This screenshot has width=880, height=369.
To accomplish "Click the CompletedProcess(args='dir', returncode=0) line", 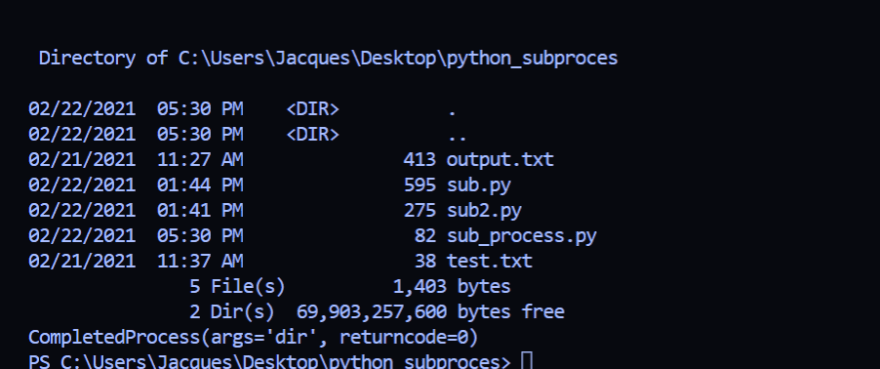I will (253, 338).
